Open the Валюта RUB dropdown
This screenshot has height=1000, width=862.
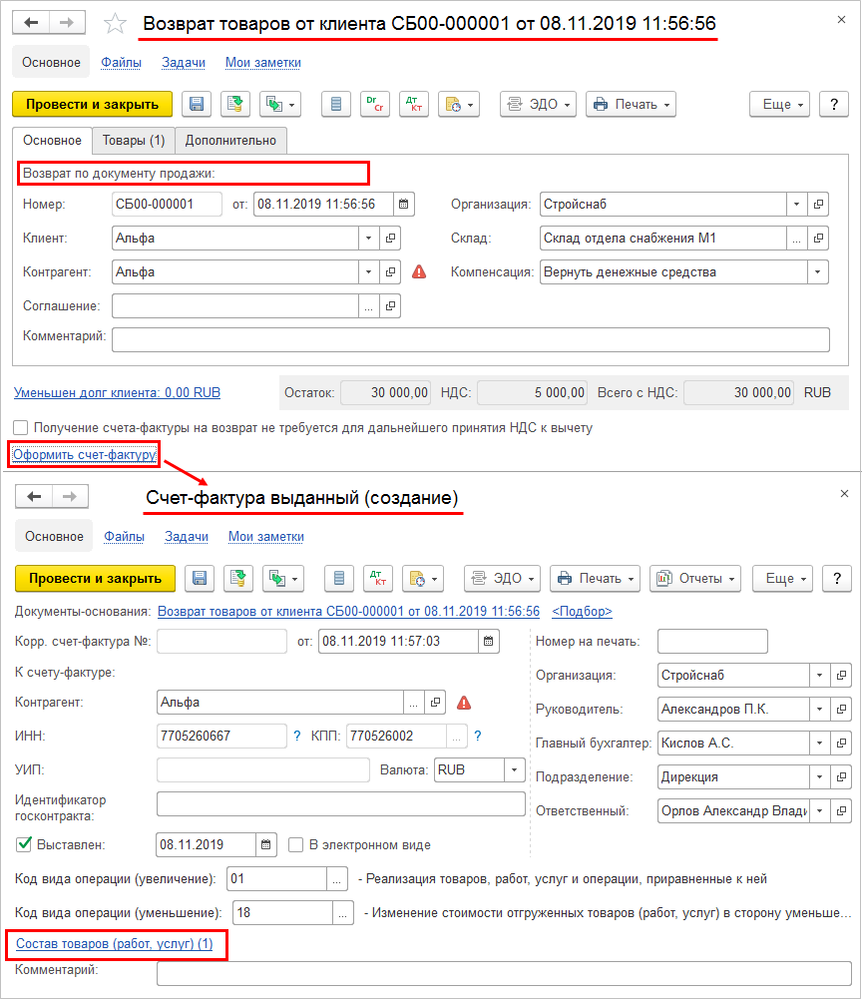(x=514, y=770)
